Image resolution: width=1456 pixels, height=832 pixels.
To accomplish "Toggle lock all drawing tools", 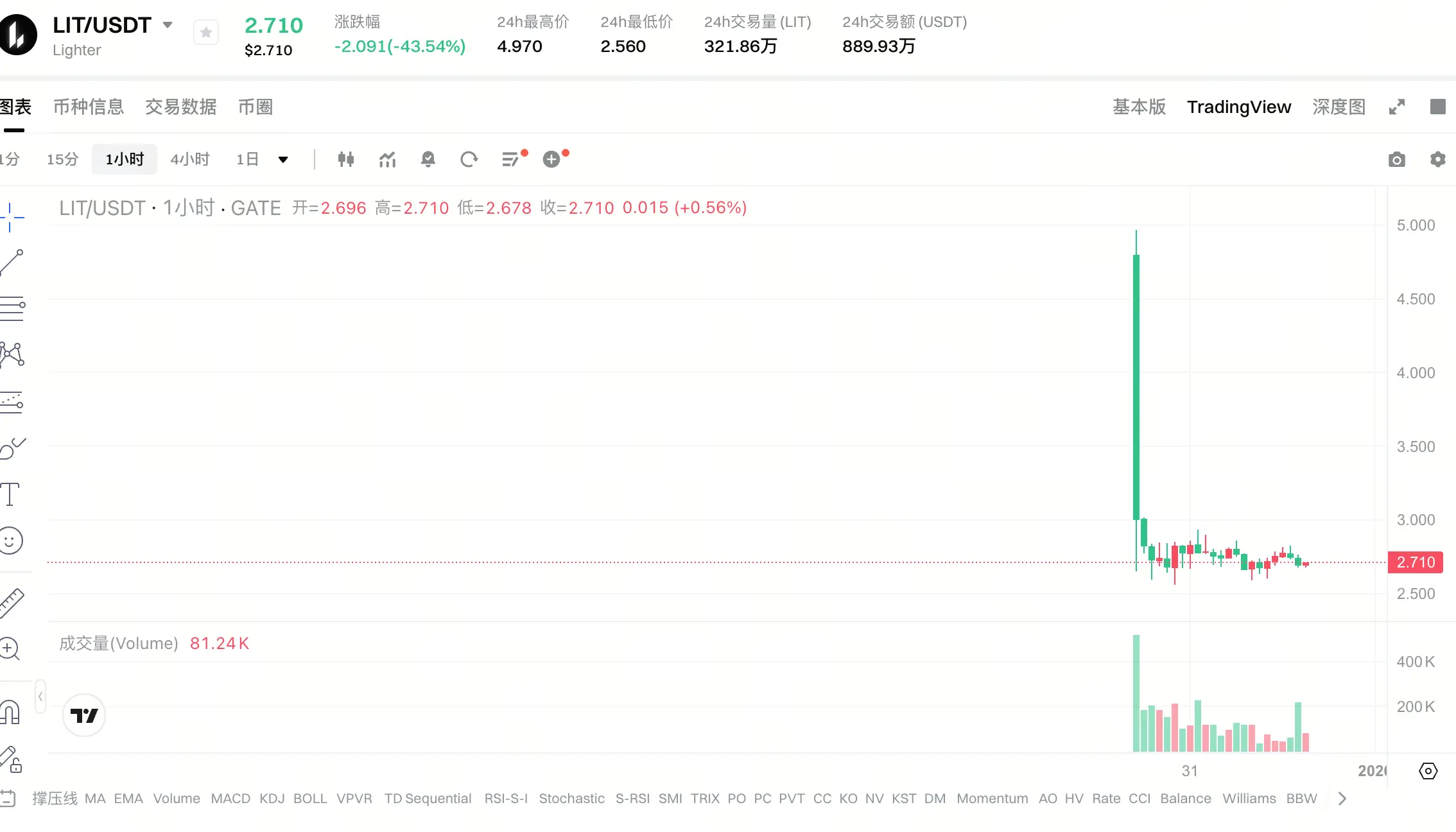I will pos(12,759).
